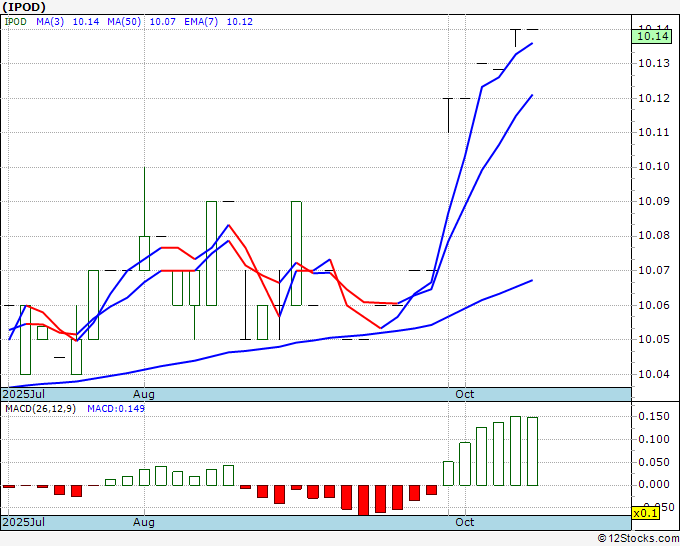Click the 0.050 MACD axis label
The image size is (680, 546).
point(654,462)
